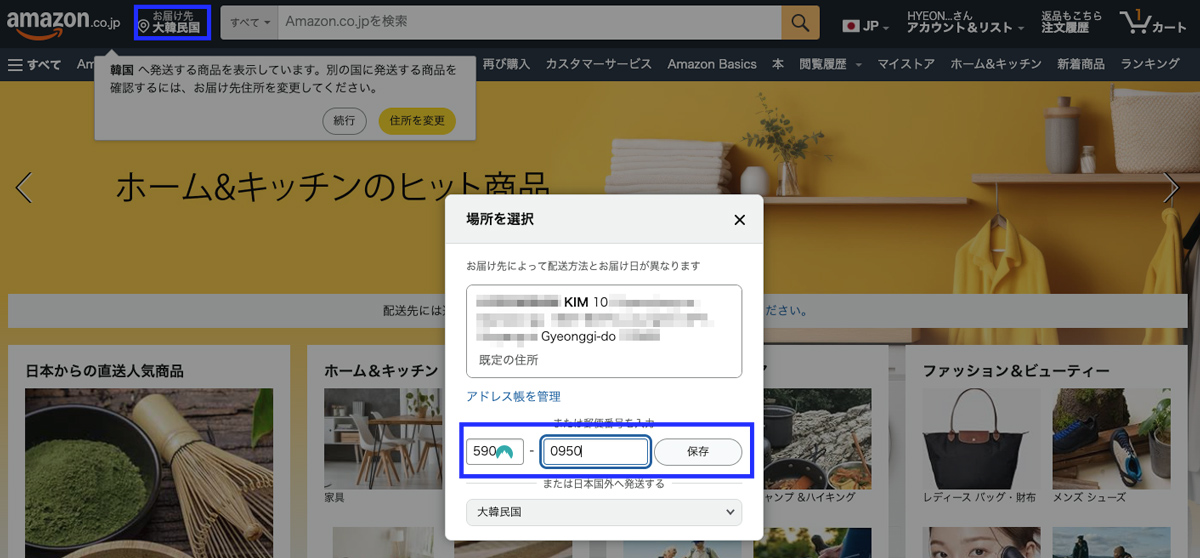Open お届け先 大韓民国 delivery location
The image size is (1200, 558).
pyautogui.click(x=172, y=22)
